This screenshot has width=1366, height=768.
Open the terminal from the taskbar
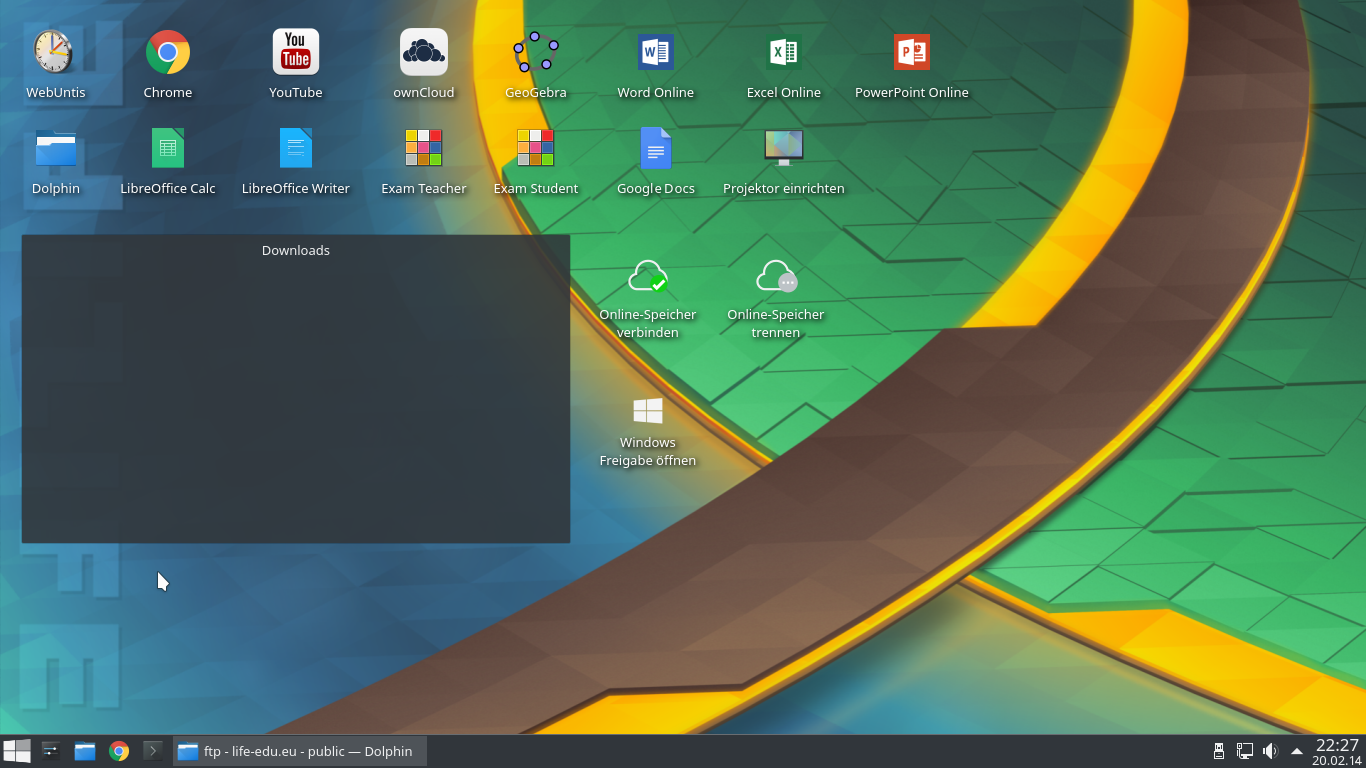coord(153,751)
